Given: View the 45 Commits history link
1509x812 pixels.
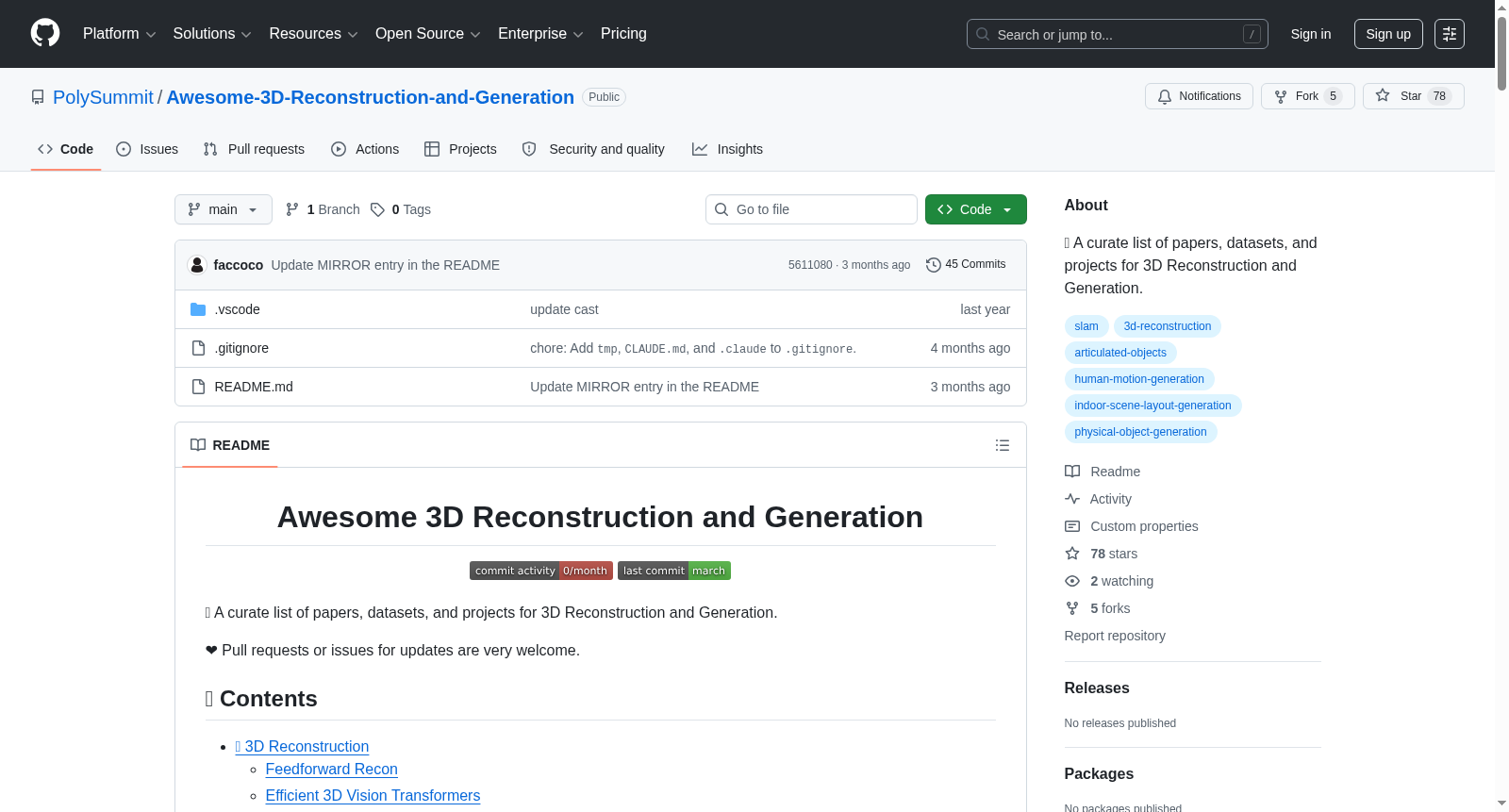Looking at the screenshot, I should click(966, 265).
